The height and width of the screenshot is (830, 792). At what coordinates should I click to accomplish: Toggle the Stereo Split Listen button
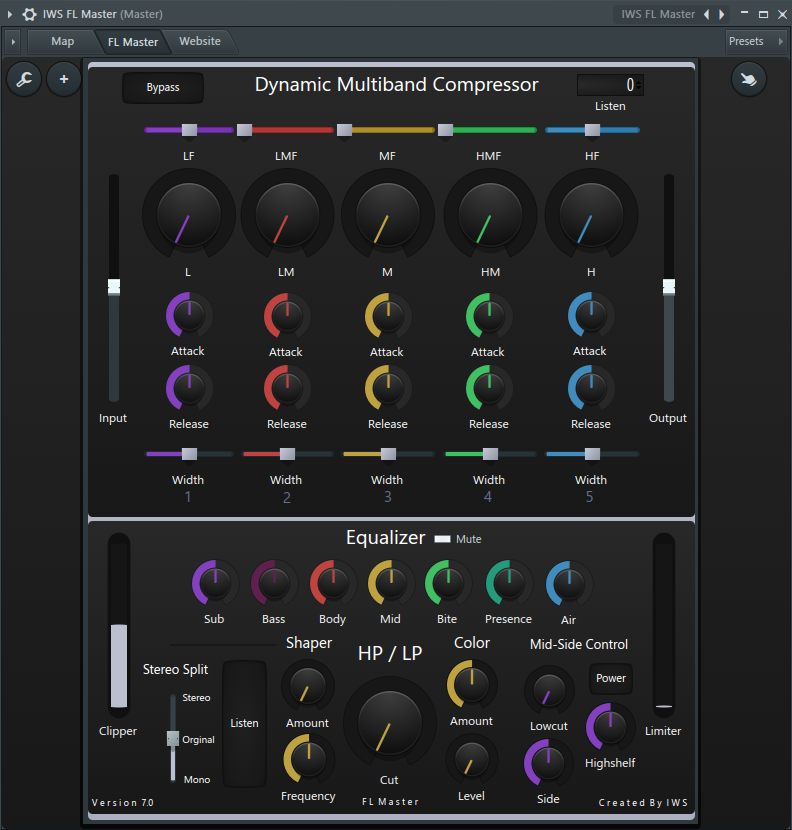pos(244,723)
